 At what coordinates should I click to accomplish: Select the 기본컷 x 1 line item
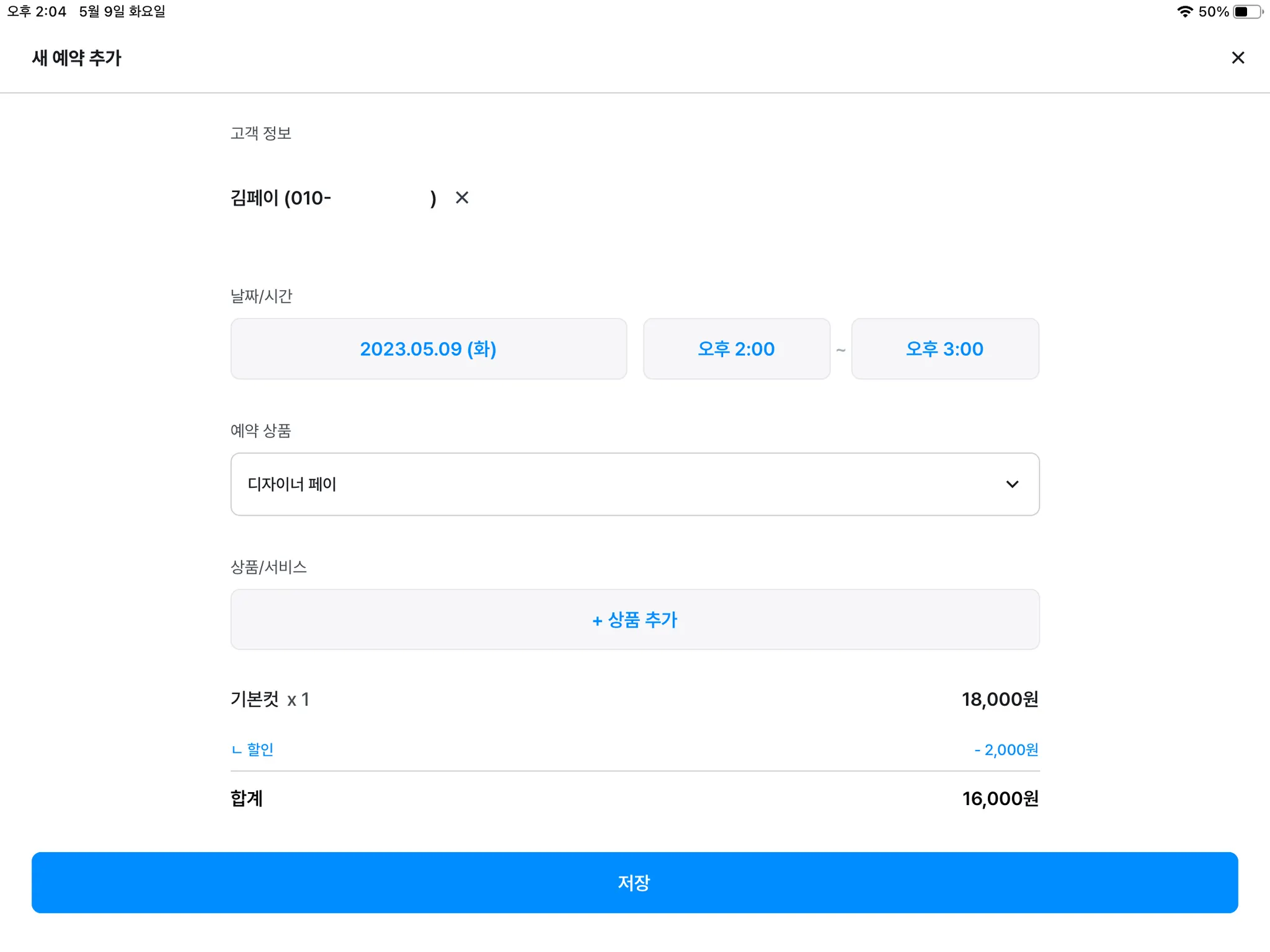click(270, 699)
